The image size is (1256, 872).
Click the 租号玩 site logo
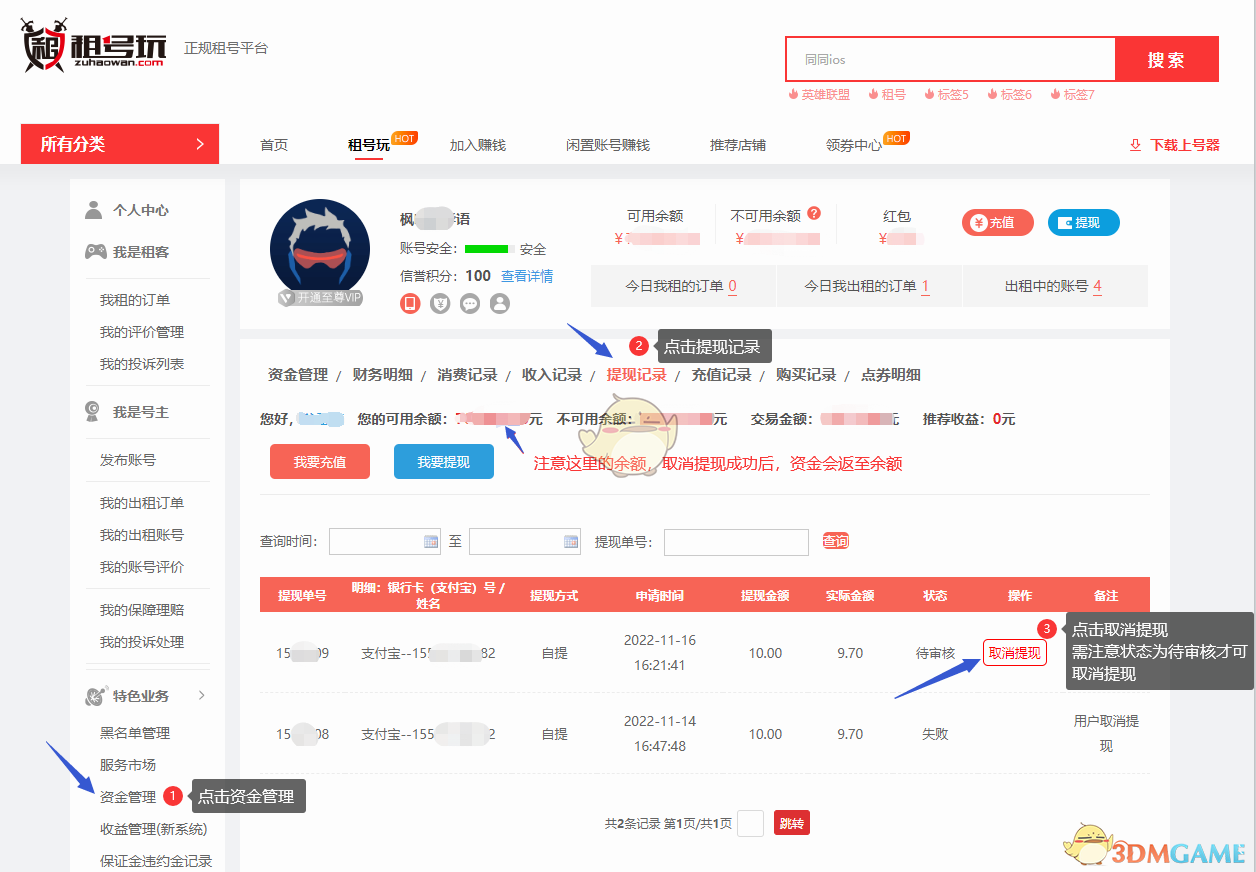tap(93, 47)
